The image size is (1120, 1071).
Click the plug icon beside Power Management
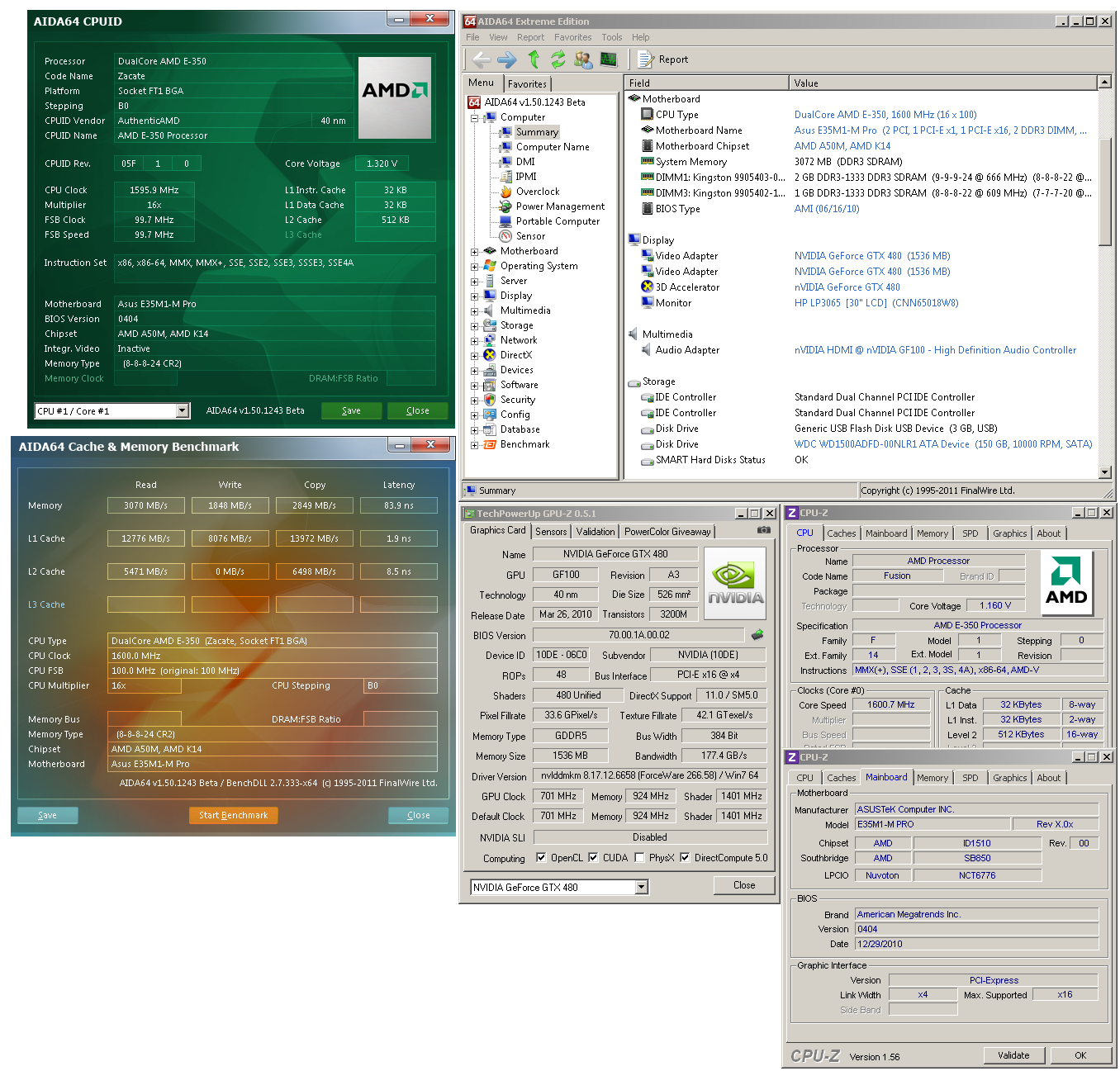click(506, 206)
